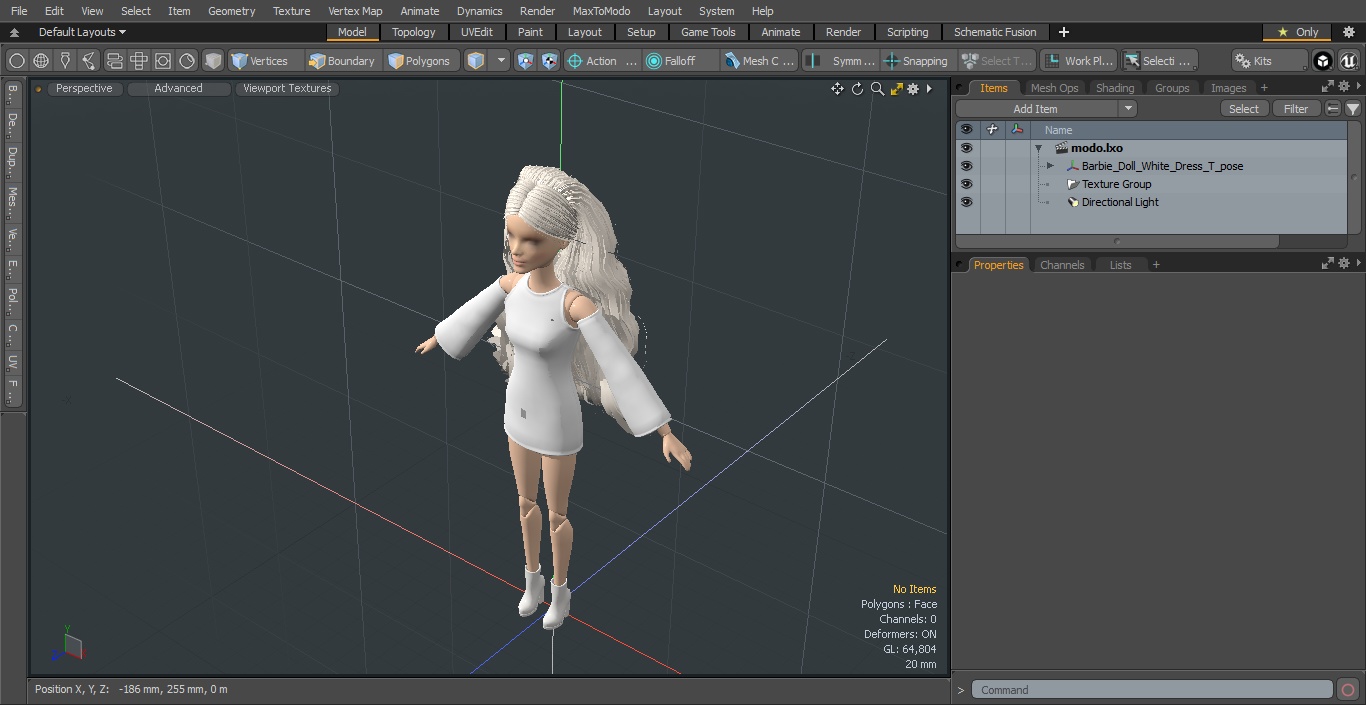Click the horizontal scrollbar in Items list
This screenshot has height=705, width=1366.
[1117, 241]
